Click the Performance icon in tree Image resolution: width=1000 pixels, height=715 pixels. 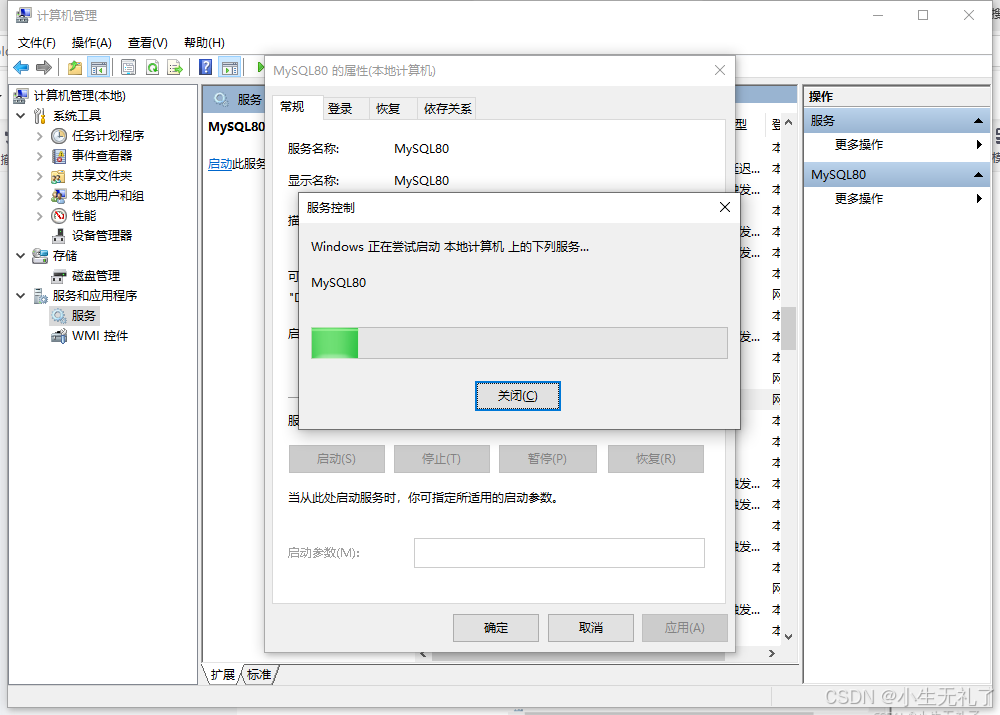59,216
